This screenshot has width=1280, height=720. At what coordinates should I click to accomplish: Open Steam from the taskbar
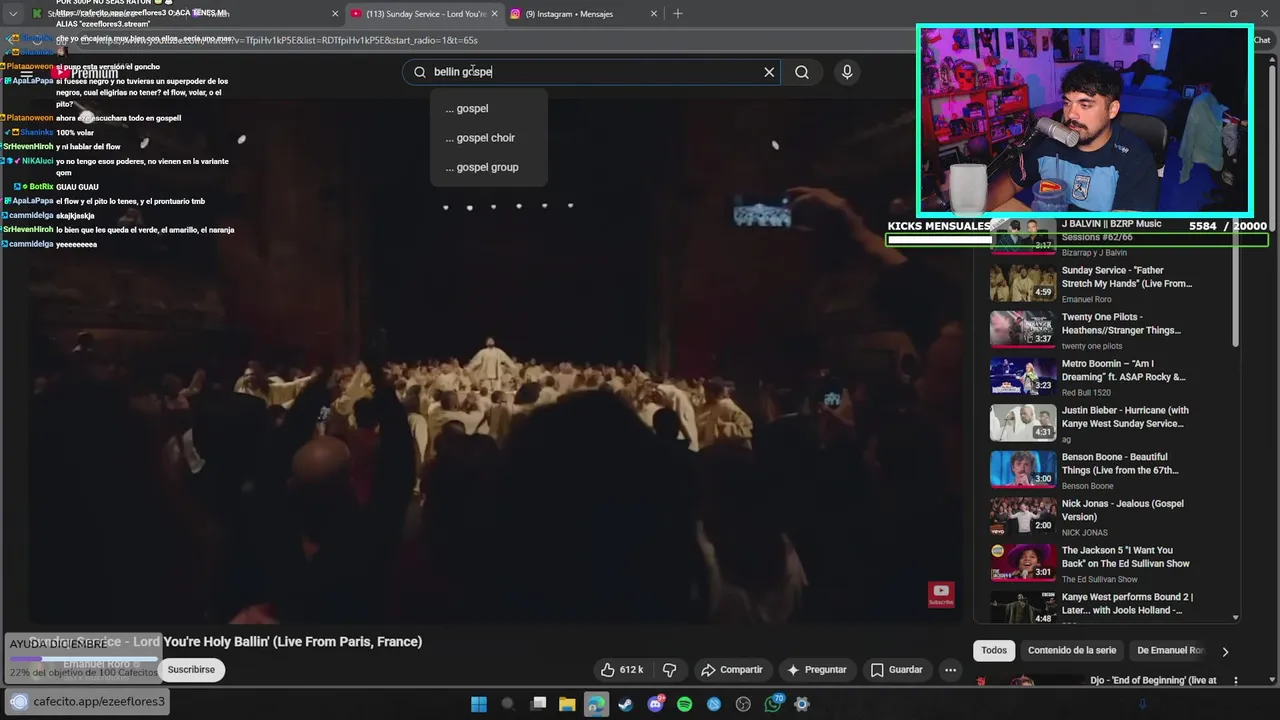pos(626,704)
